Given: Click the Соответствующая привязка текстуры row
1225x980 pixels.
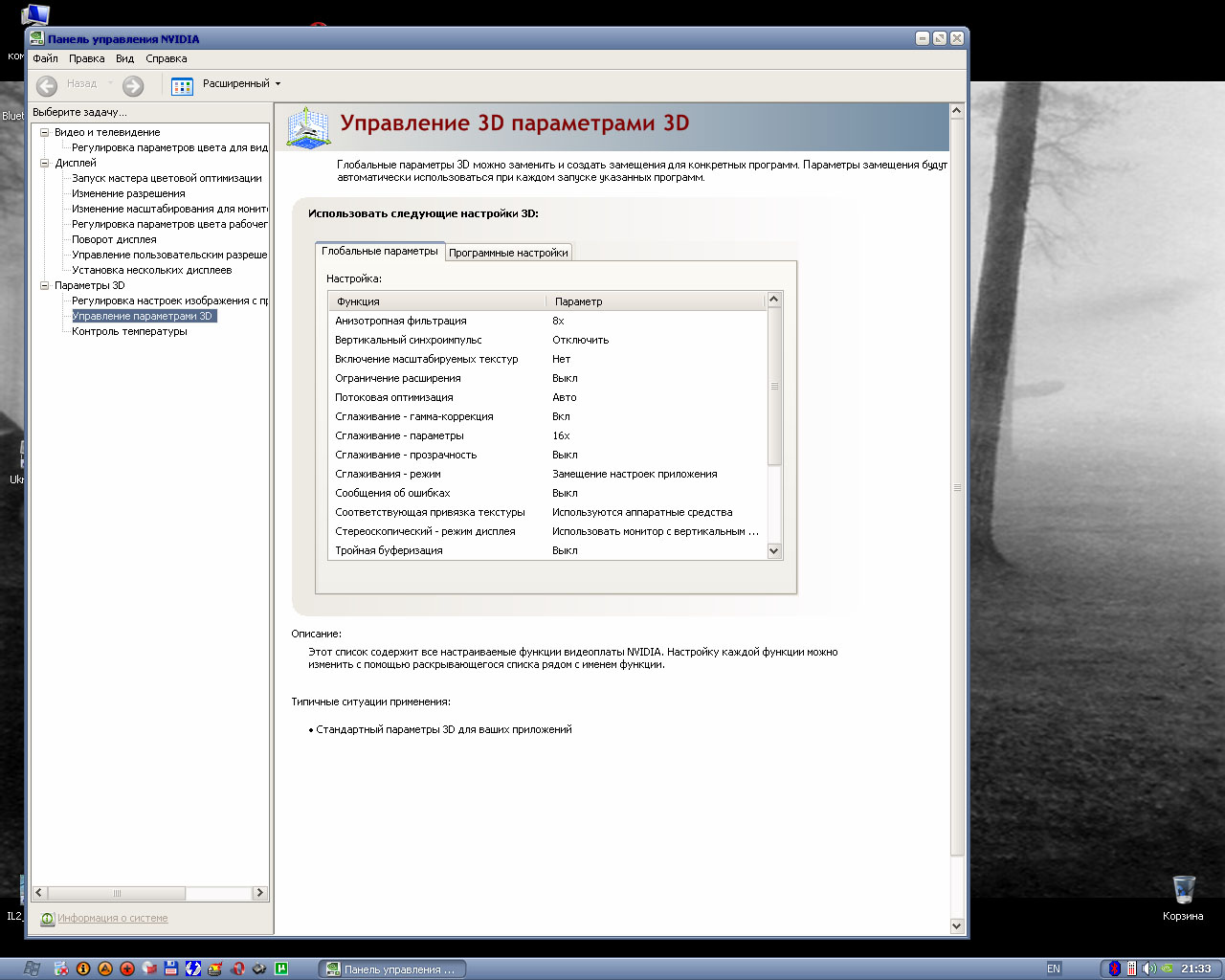Looking at the screenshot, I should click(547, 512).
